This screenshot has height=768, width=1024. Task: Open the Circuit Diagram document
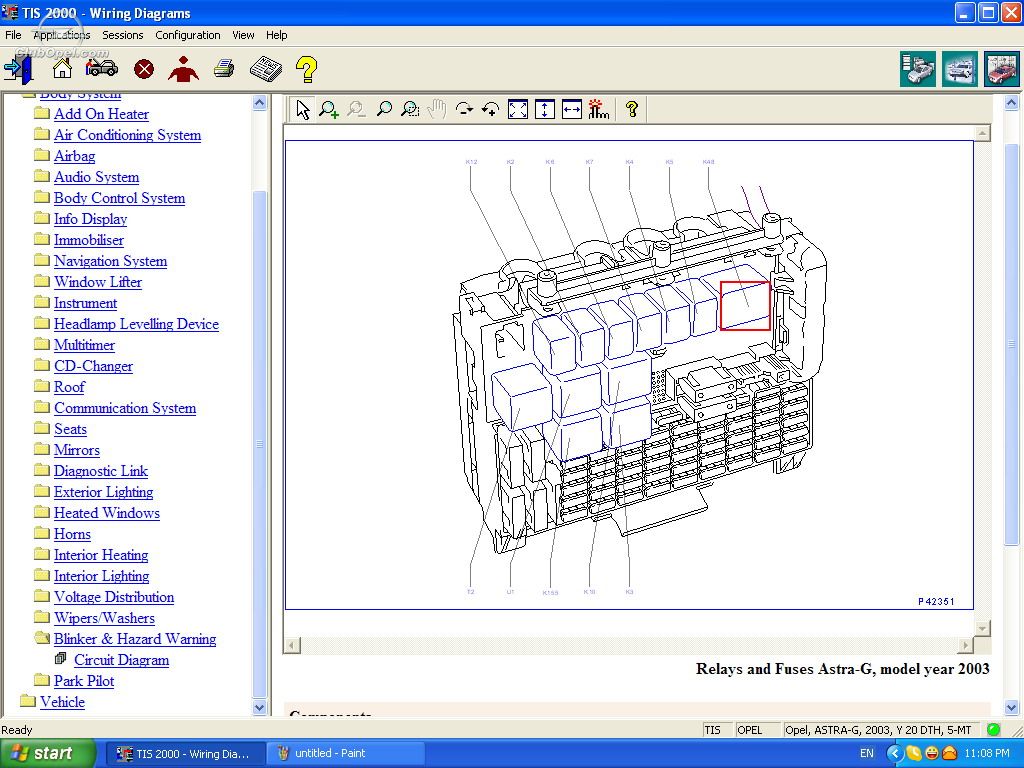(x=121, y=660)
